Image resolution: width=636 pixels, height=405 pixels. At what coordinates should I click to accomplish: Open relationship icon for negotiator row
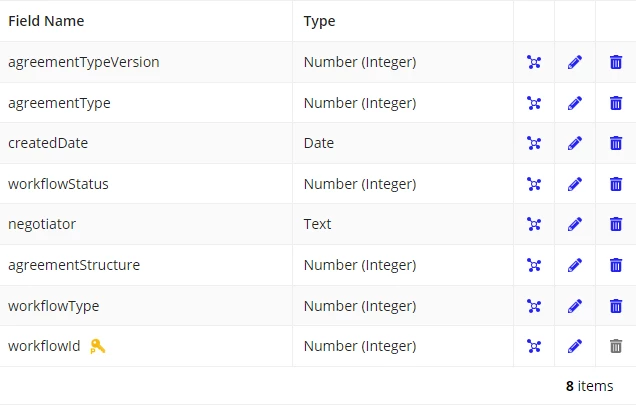coord(534,224)
